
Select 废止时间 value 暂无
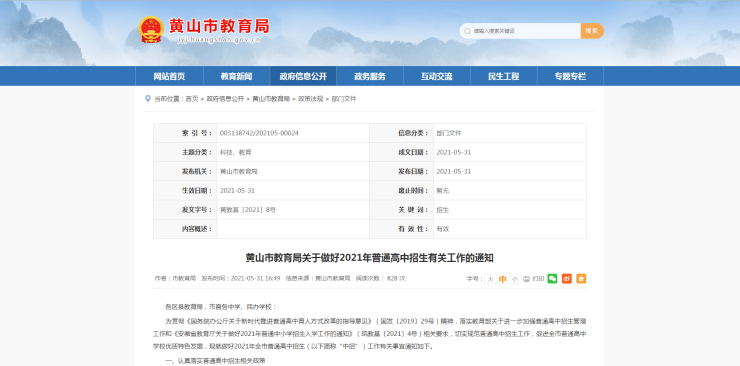443,191
